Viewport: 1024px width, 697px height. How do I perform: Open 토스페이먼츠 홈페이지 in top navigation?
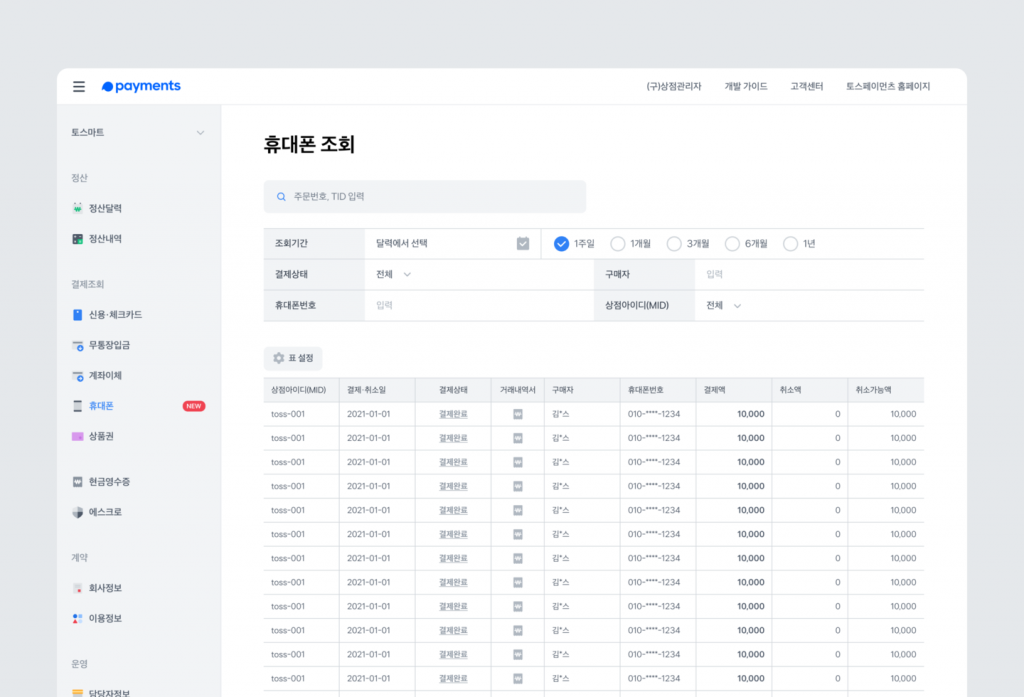coord(888,86)
